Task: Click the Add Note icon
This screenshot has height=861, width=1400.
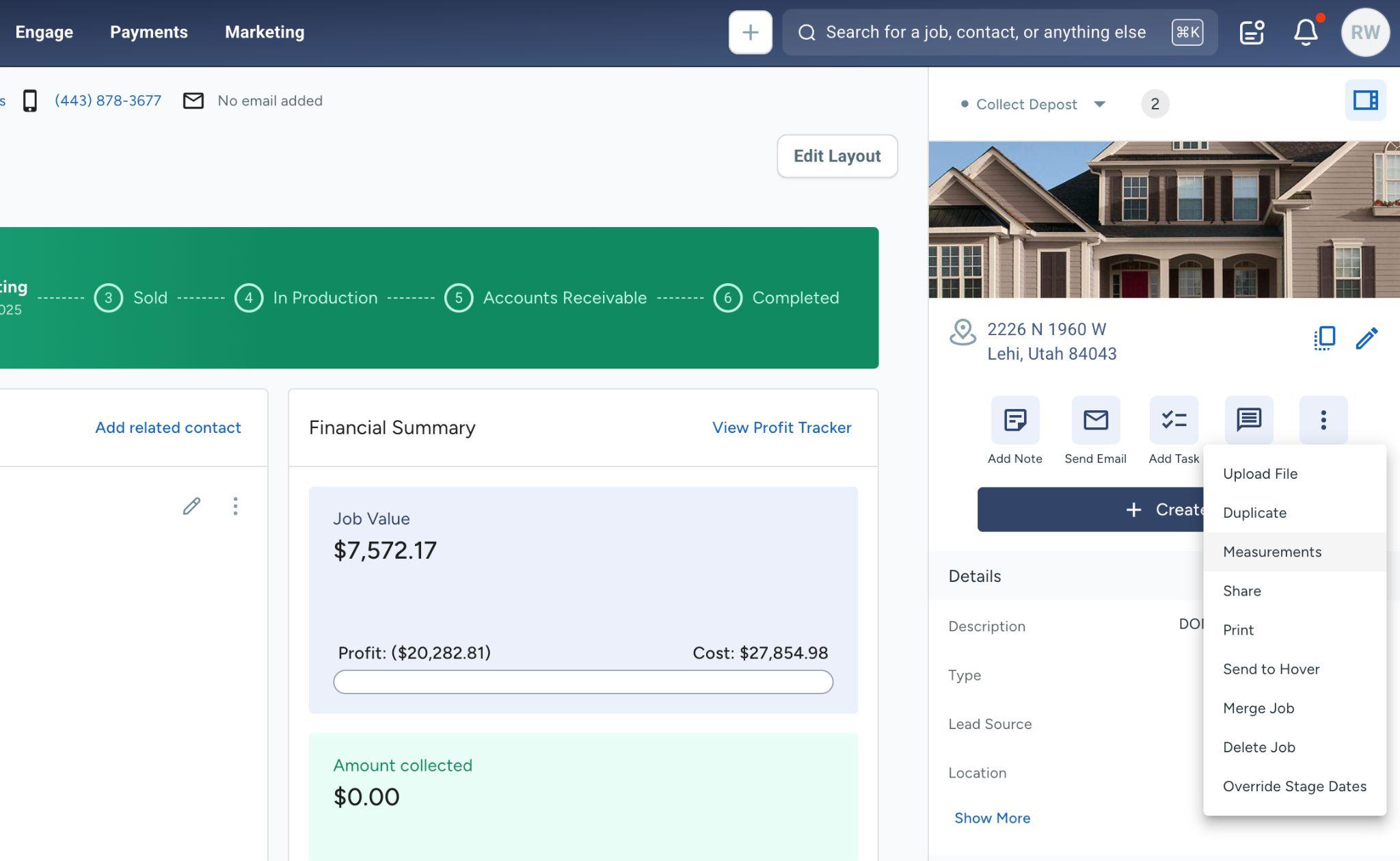Action: 1014,420
